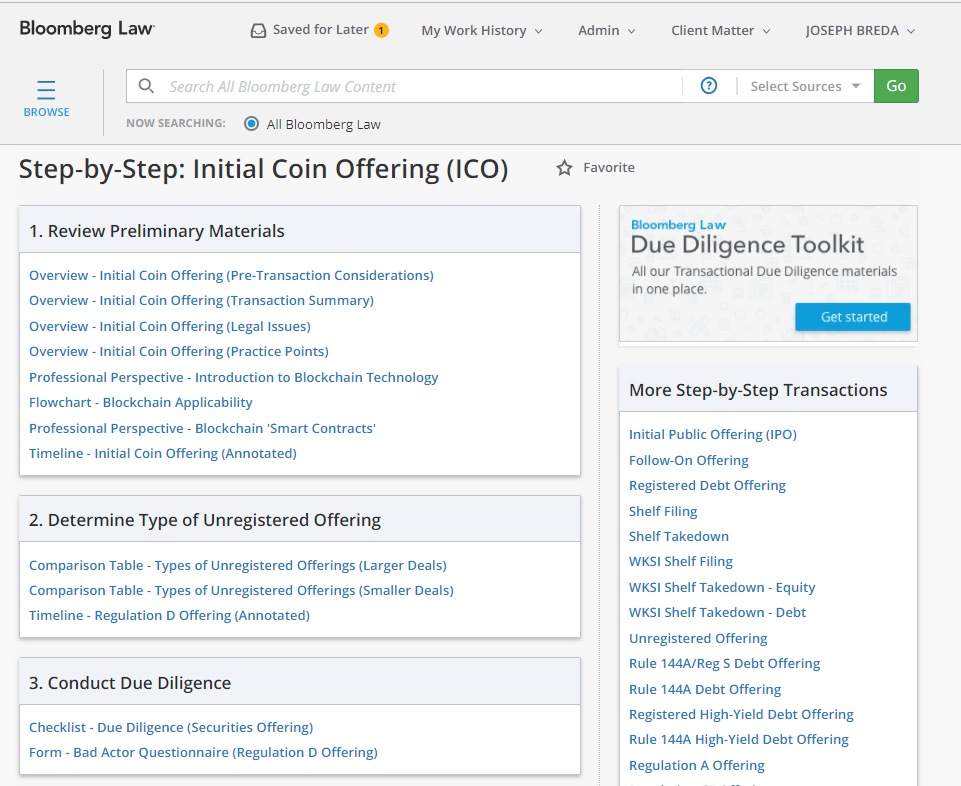Open Timeline - Regulation D Offering (Annotated)

pyautogui.click(x=169, y=616)
